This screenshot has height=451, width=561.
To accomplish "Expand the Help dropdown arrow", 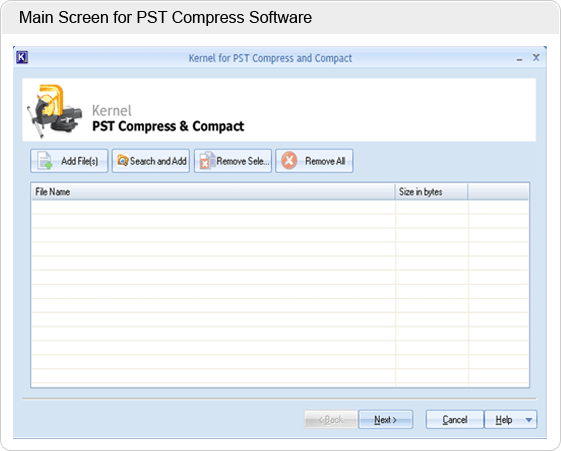I will (529, 420).
